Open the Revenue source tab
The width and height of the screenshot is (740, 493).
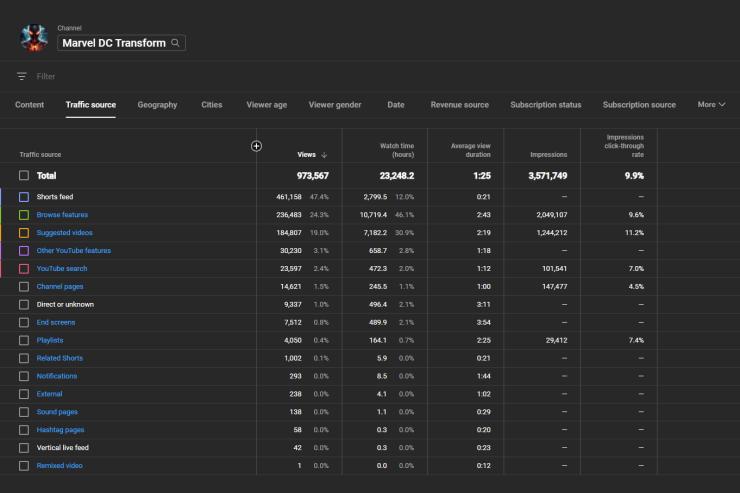(x=460, y=105)
